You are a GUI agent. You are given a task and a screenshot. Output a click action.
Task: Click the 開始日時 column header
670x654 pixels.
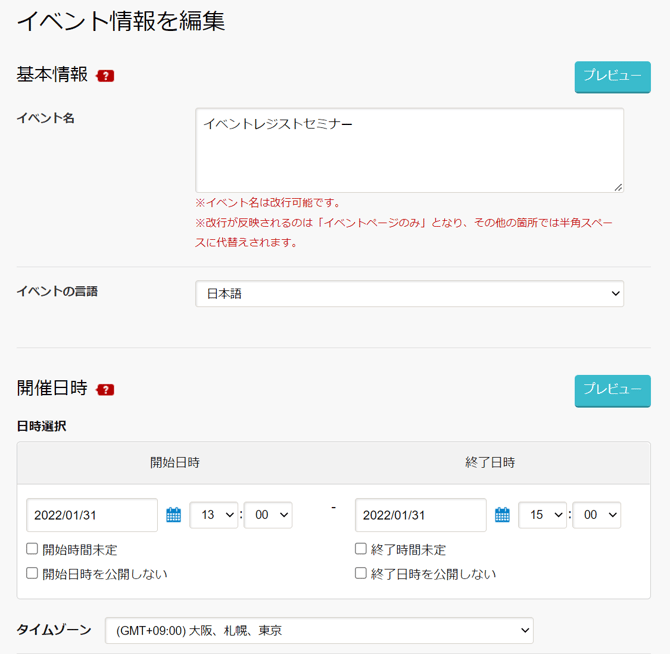pos(175,462)
